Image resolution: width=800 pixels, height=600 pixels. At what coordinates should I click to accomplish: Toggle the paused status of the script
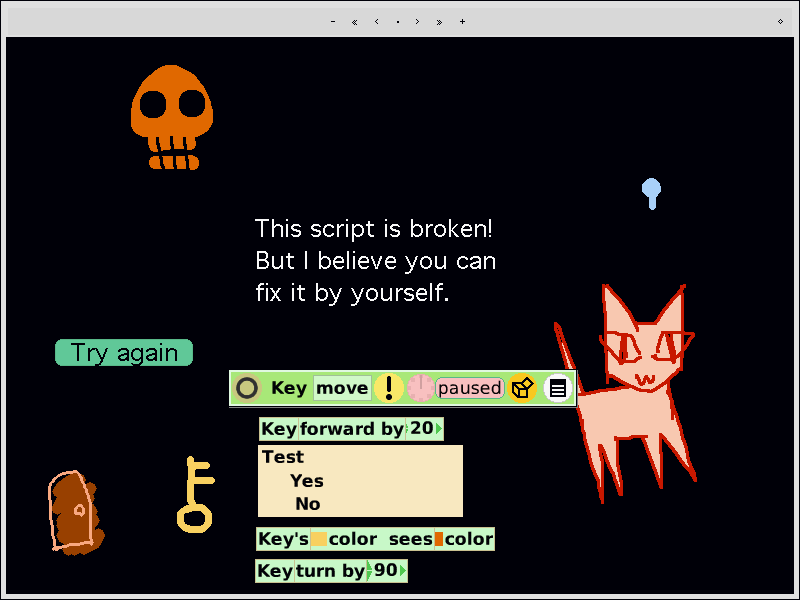point(469,388)
